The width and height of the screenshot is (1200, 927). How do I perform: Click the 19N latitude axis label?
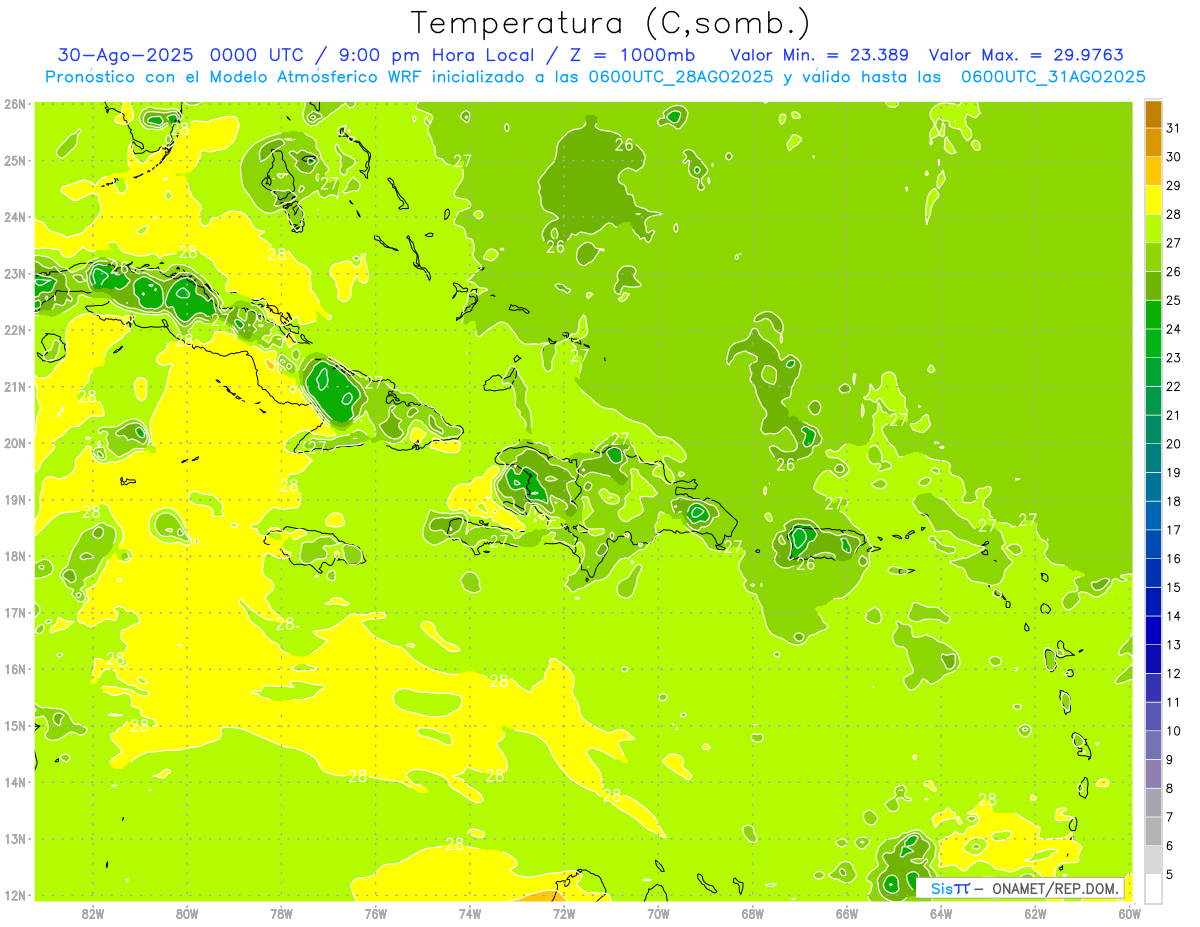(14, 500)
